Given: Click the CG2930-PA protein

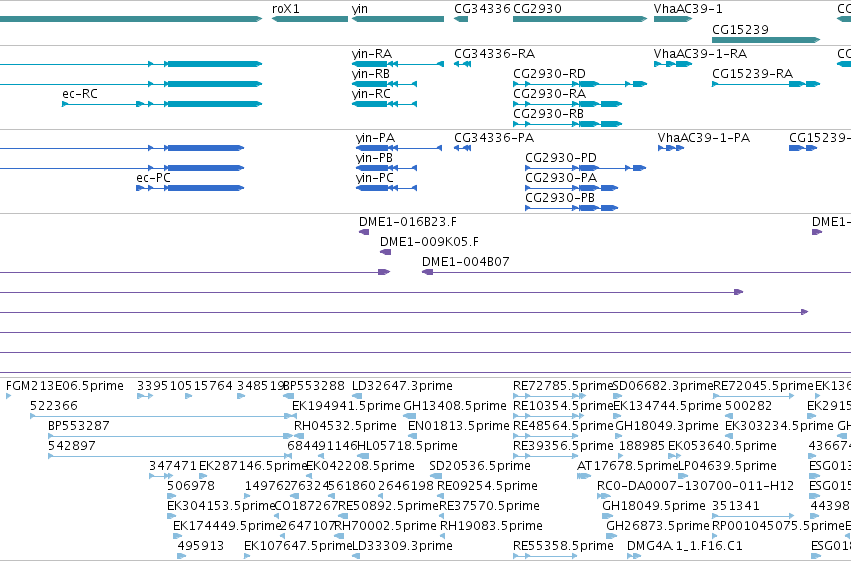Looking at the screenshot, I should coord(571,188).
